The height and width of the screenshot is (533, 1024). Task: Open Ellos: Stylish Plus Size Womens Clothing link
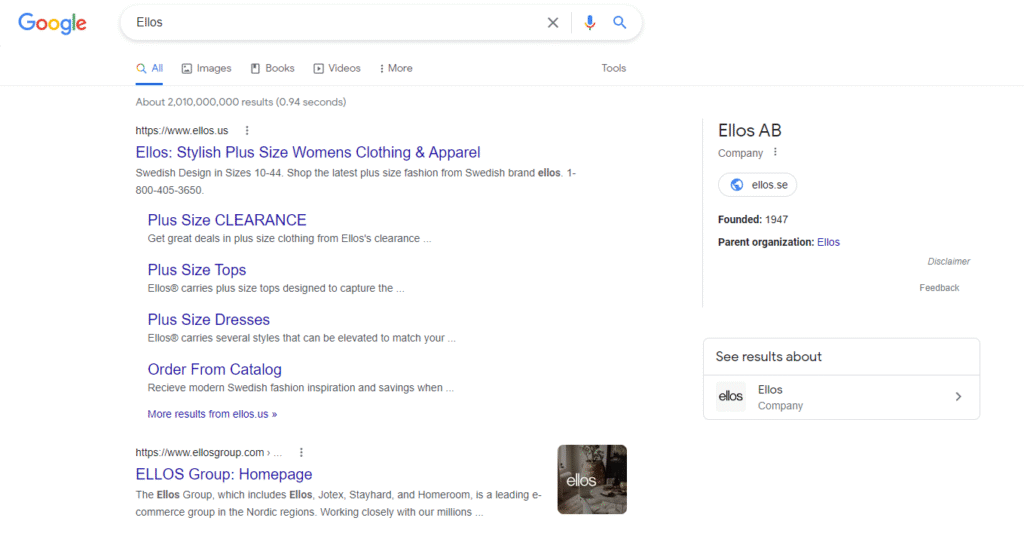[308, 153]
